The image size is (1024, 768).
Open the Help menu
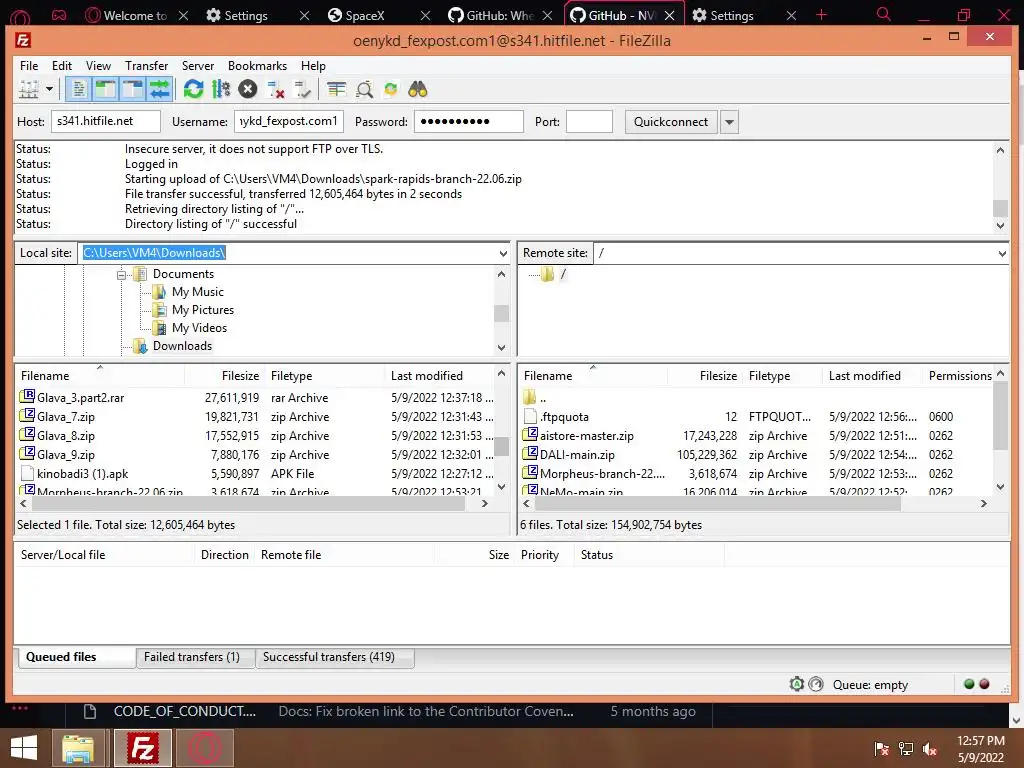point(313,66)
